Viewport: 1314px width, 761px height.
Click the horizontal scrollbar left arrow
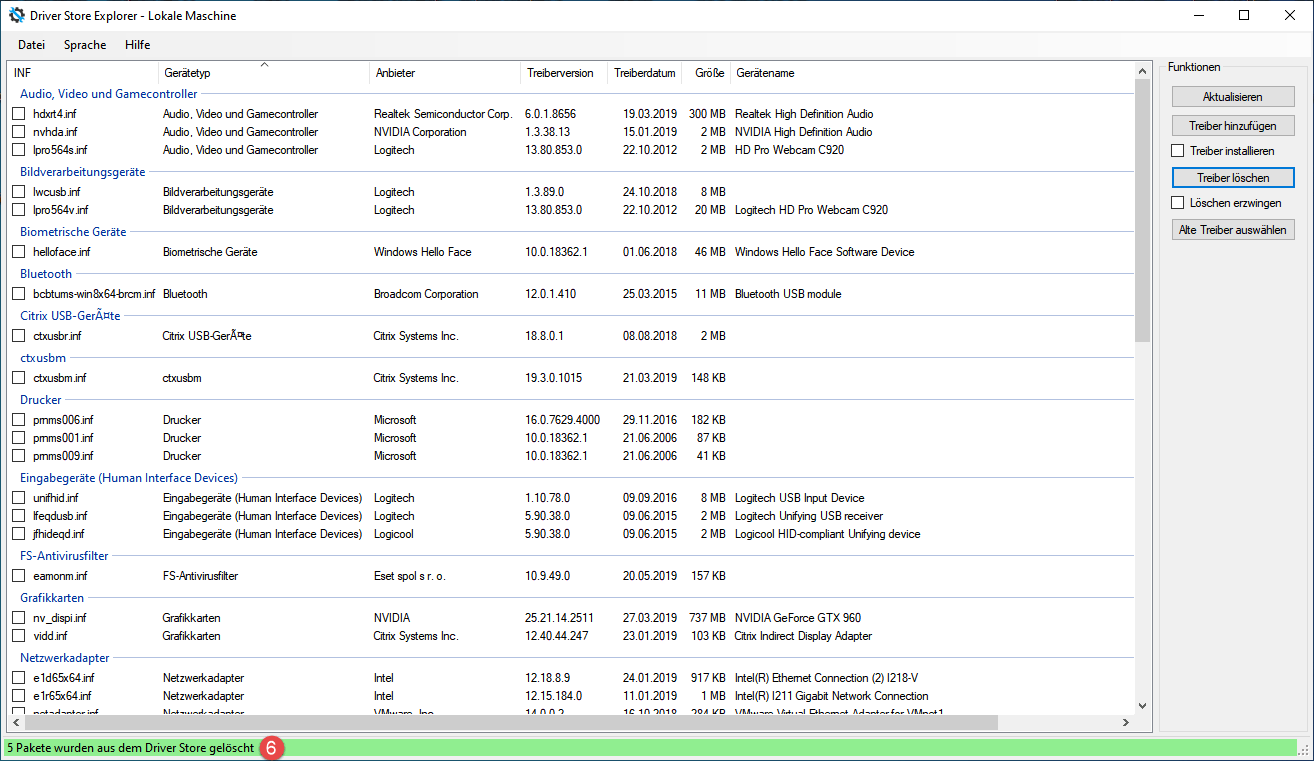click(17, 722)
